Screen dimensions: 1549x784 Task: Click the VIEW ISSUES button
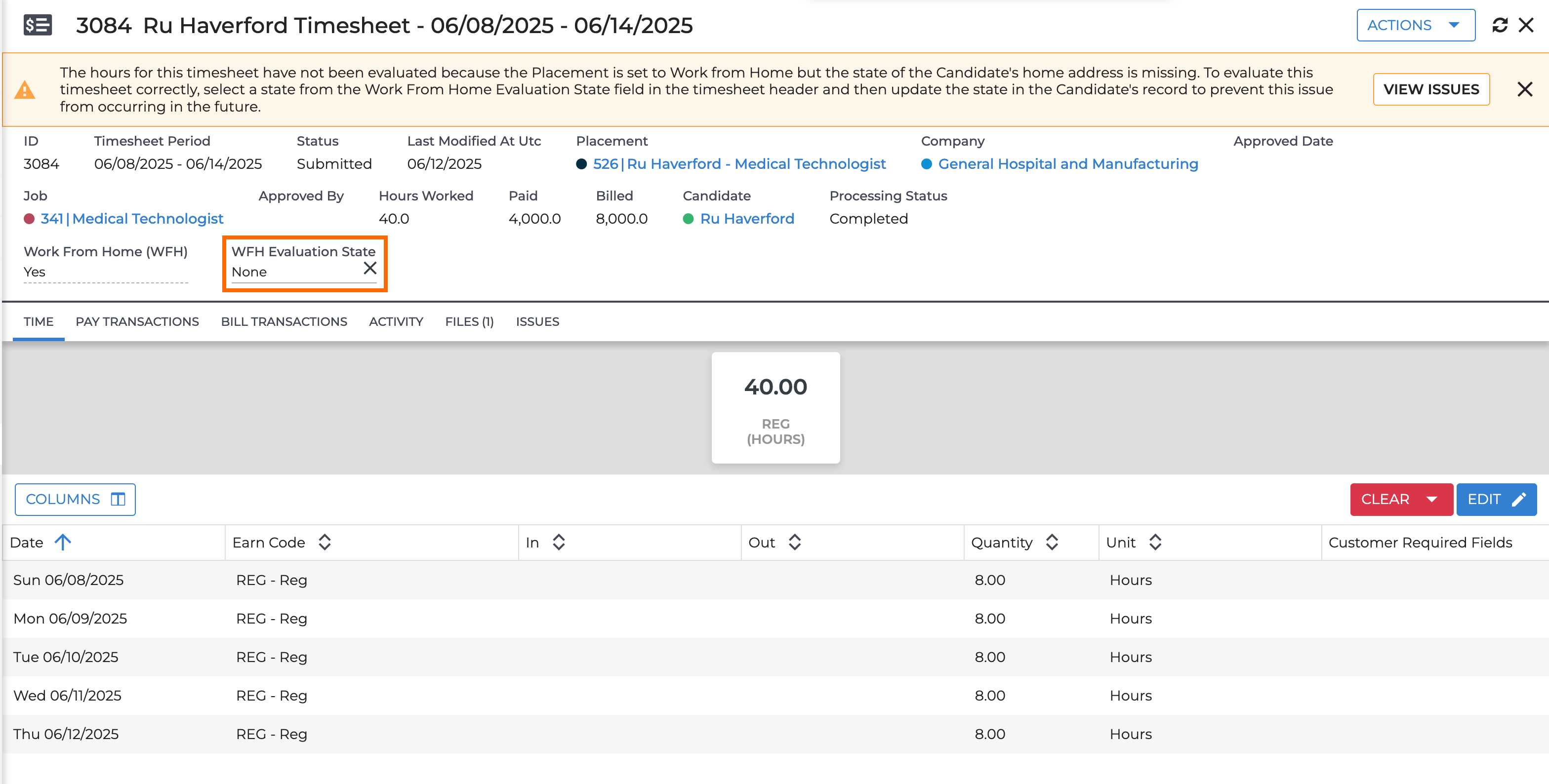click(x=1431, y=89)
